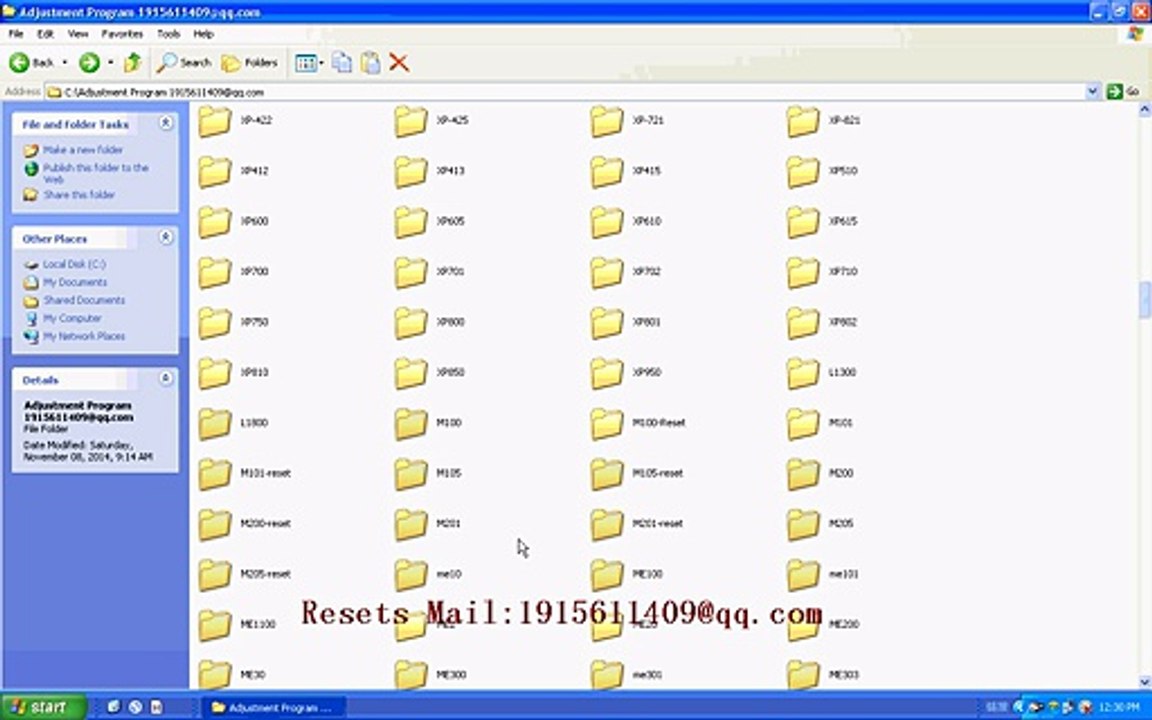
Task: Select the L1800 folder
Action: pyautogui.click(x=234, y=424)
